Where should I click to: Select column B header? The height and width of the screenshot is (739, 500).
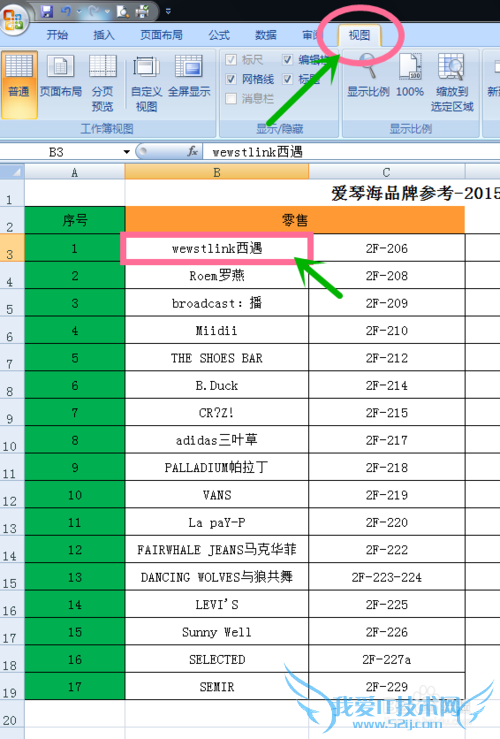(x=217, y=172)
